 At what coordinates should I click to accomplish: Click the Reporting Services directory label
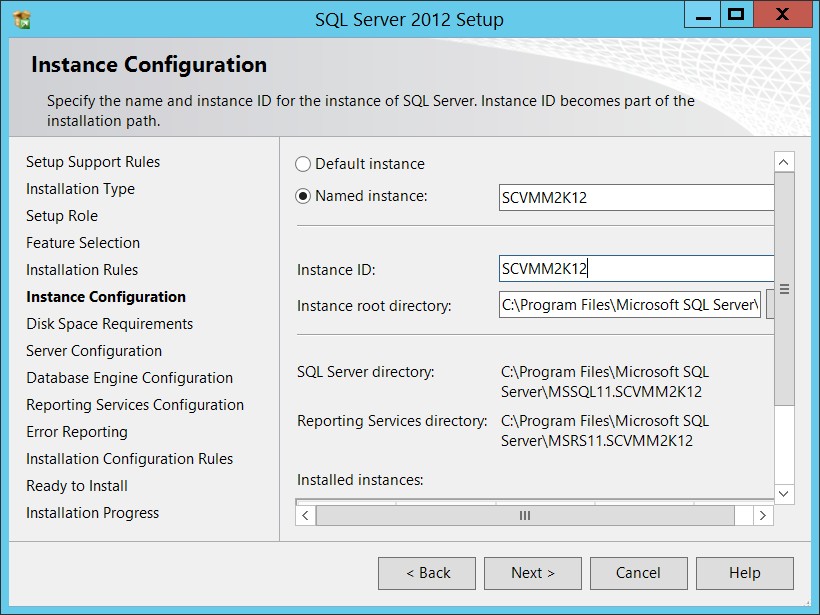(392, 421)
